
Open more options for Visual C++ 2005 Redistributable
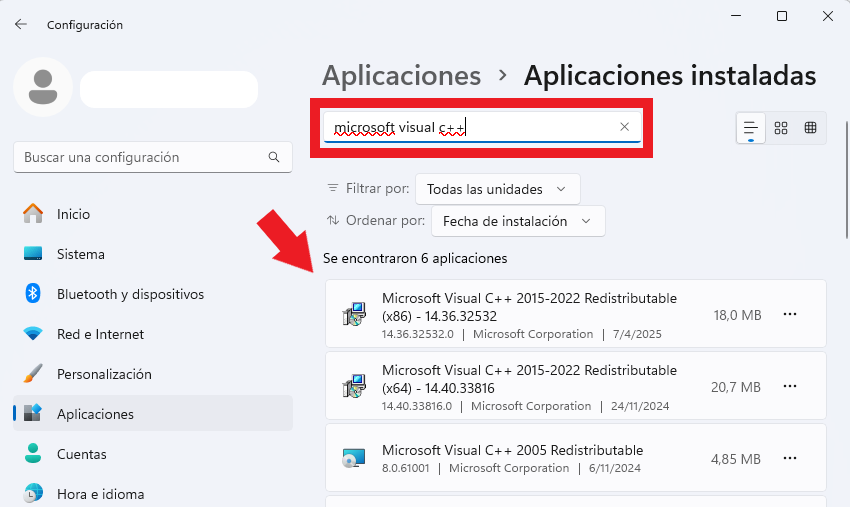pyautogui.click(x=790, y=458)
